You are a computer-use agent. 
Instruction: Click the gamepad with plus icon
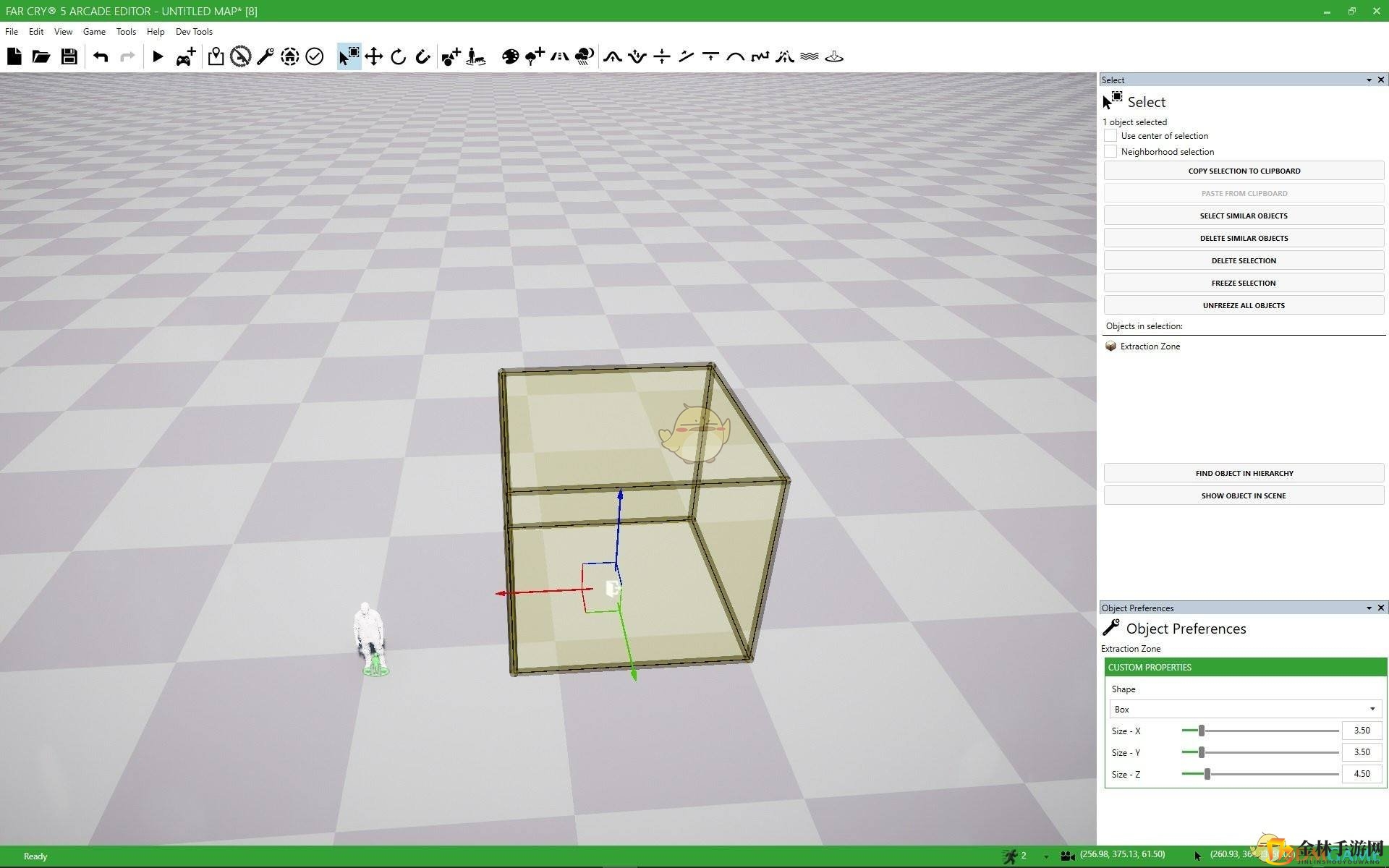(186, 56)
